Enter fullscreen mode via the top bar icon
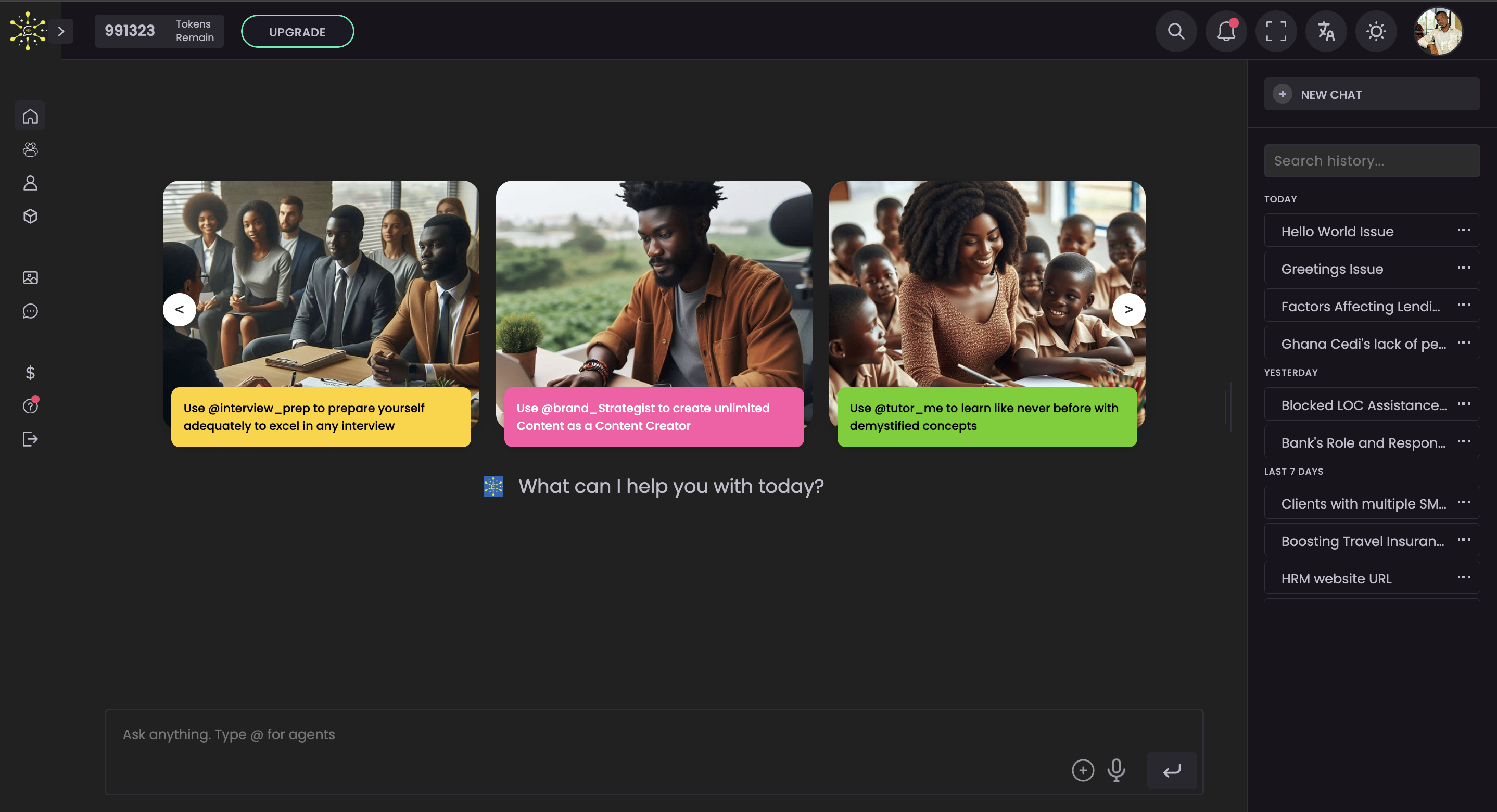 pyautogui.click(x=1276, y=31)
